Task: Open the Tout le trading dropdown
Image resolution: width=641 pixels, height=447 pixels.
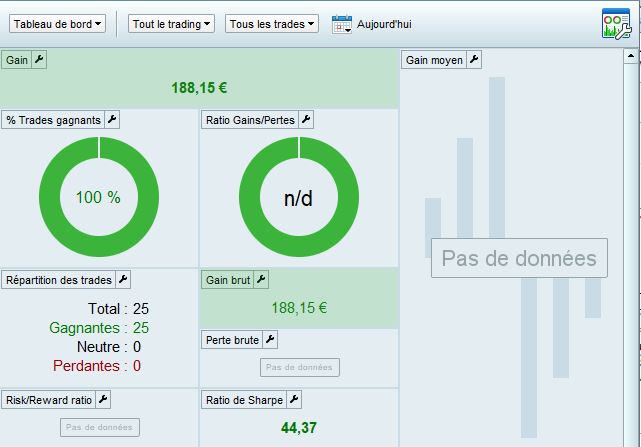Action: coord(171,24)
